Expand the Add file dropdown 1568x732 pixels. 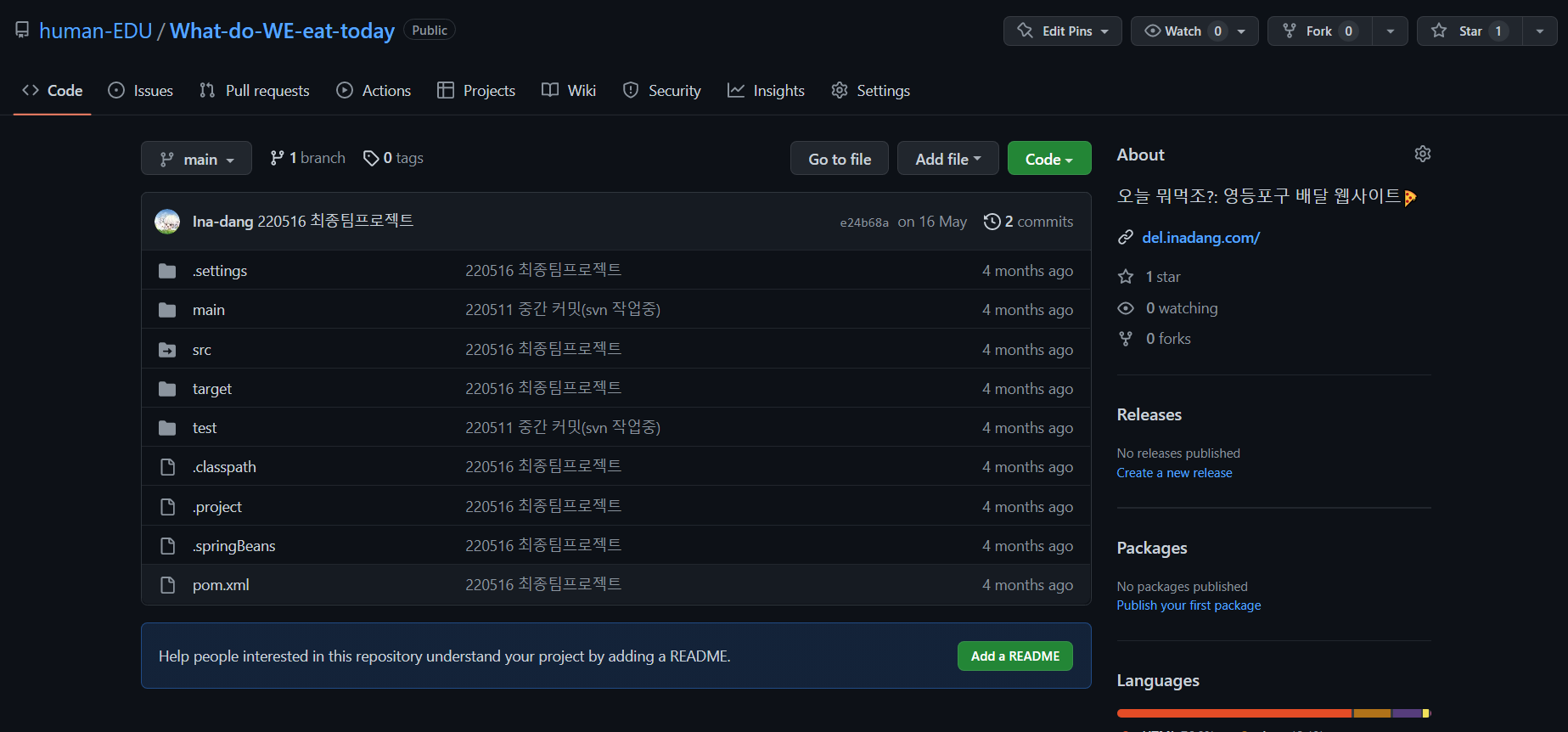947,159
